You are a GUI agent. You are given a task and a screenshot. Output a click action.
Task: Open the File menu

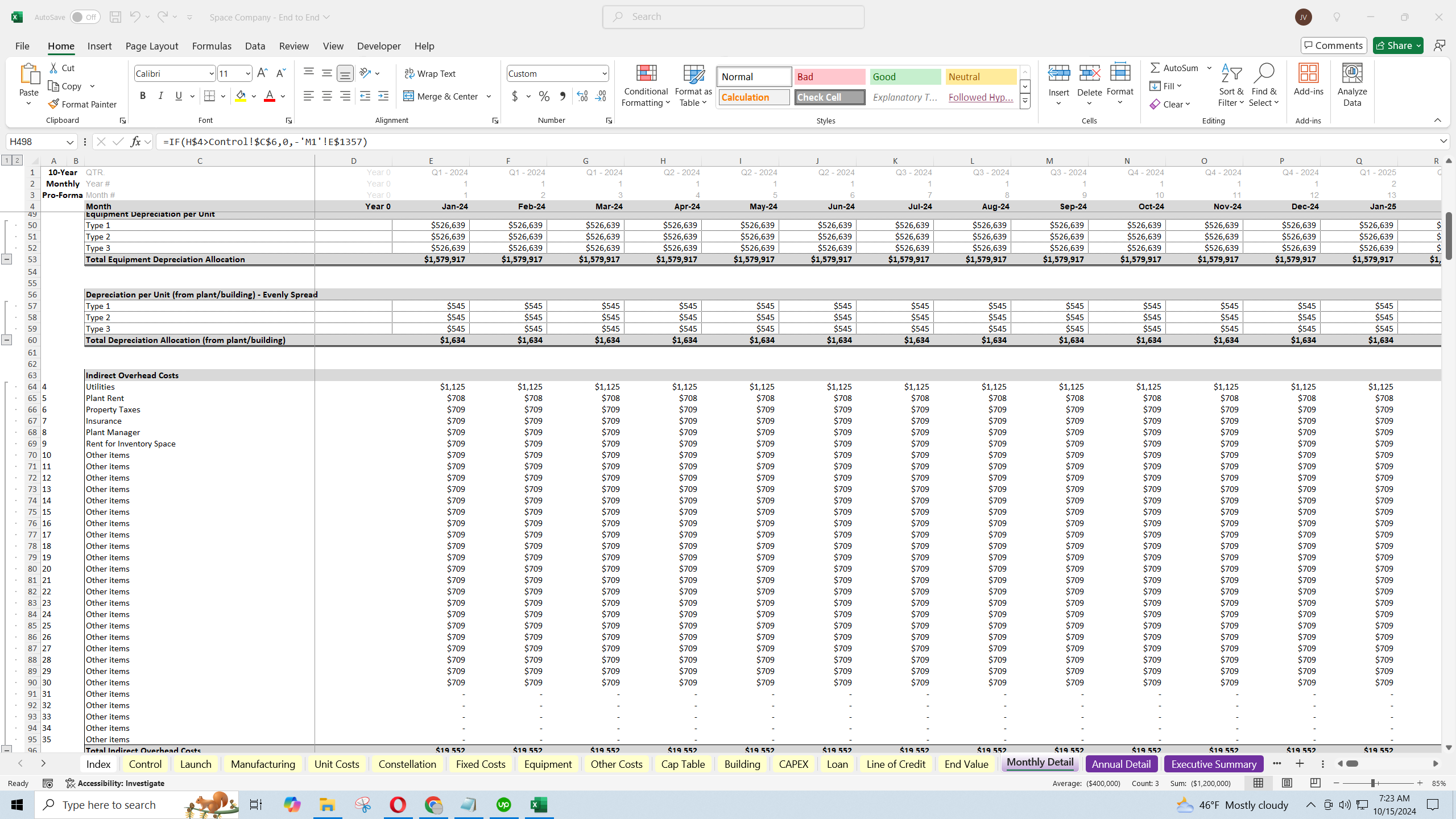click(x=22, y=46)
